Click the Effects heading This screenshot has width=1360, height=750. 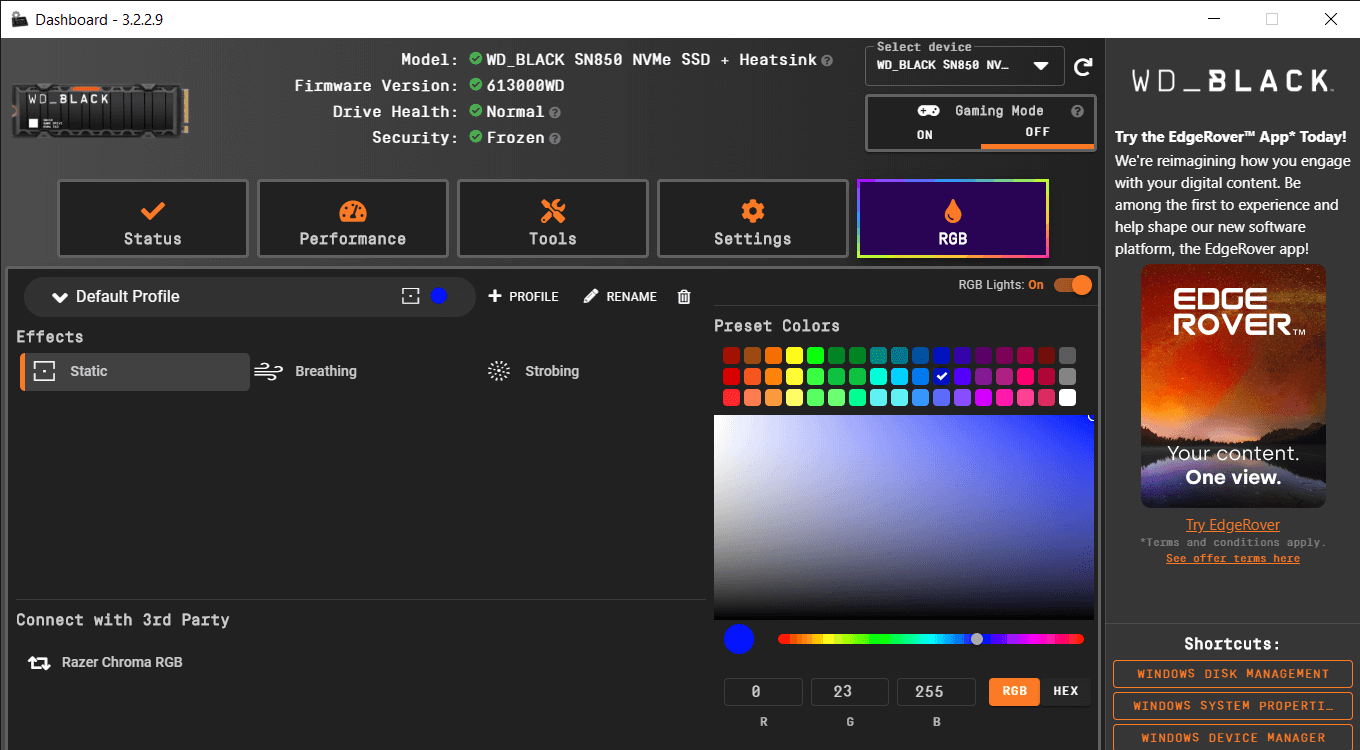tap(50, 337)
